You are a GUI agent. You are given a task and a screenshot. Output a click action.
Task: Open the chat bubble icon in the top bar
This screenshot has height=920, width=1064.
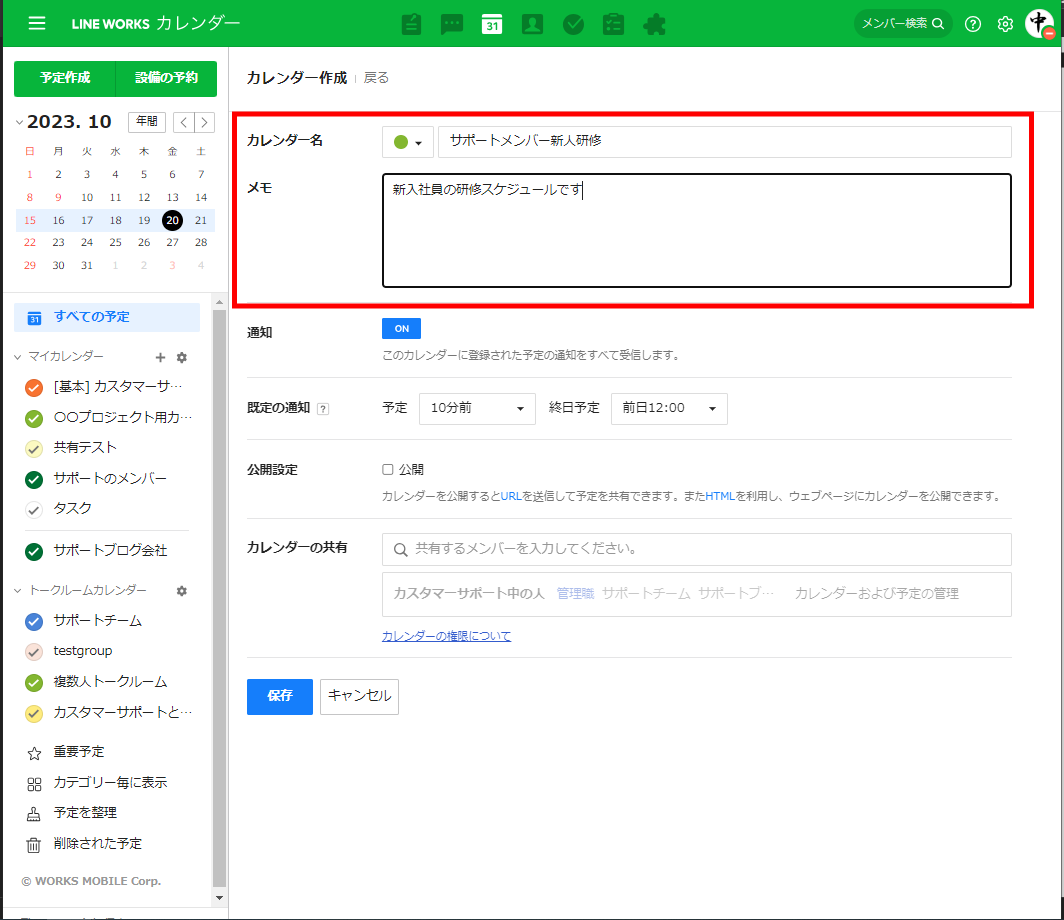[452, 24]
